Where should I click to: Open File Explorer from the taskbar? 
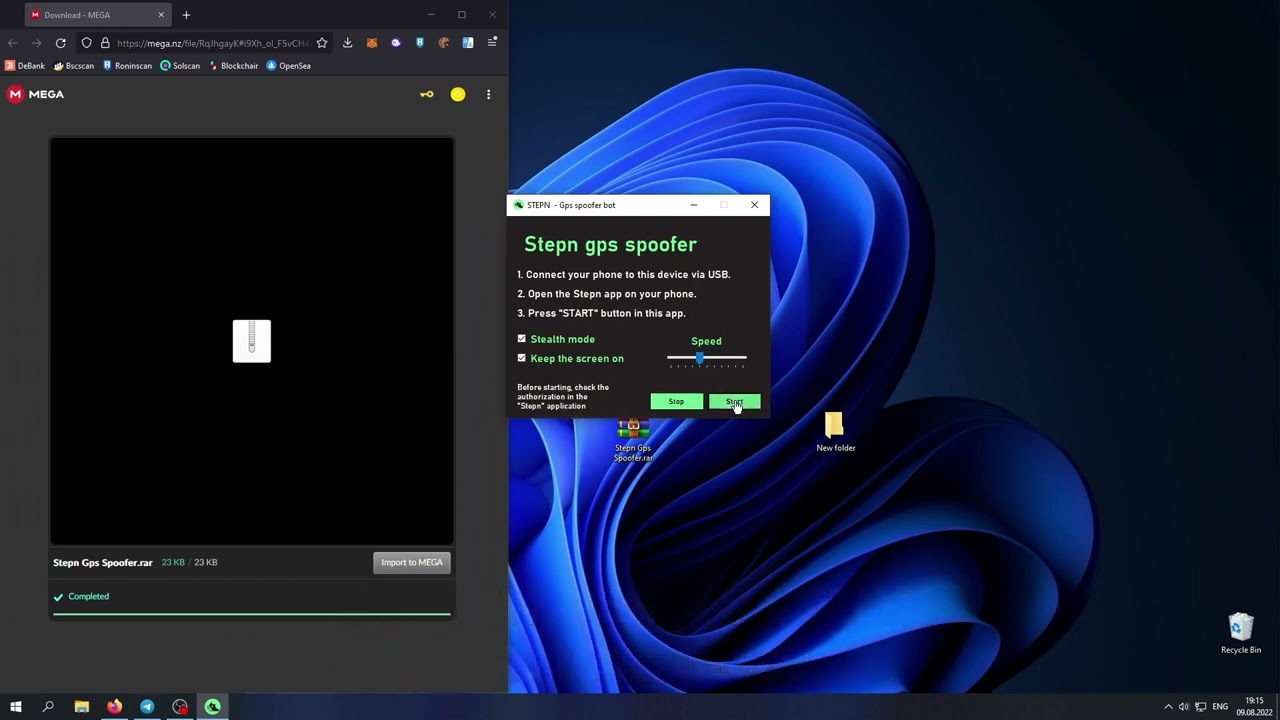82,707
